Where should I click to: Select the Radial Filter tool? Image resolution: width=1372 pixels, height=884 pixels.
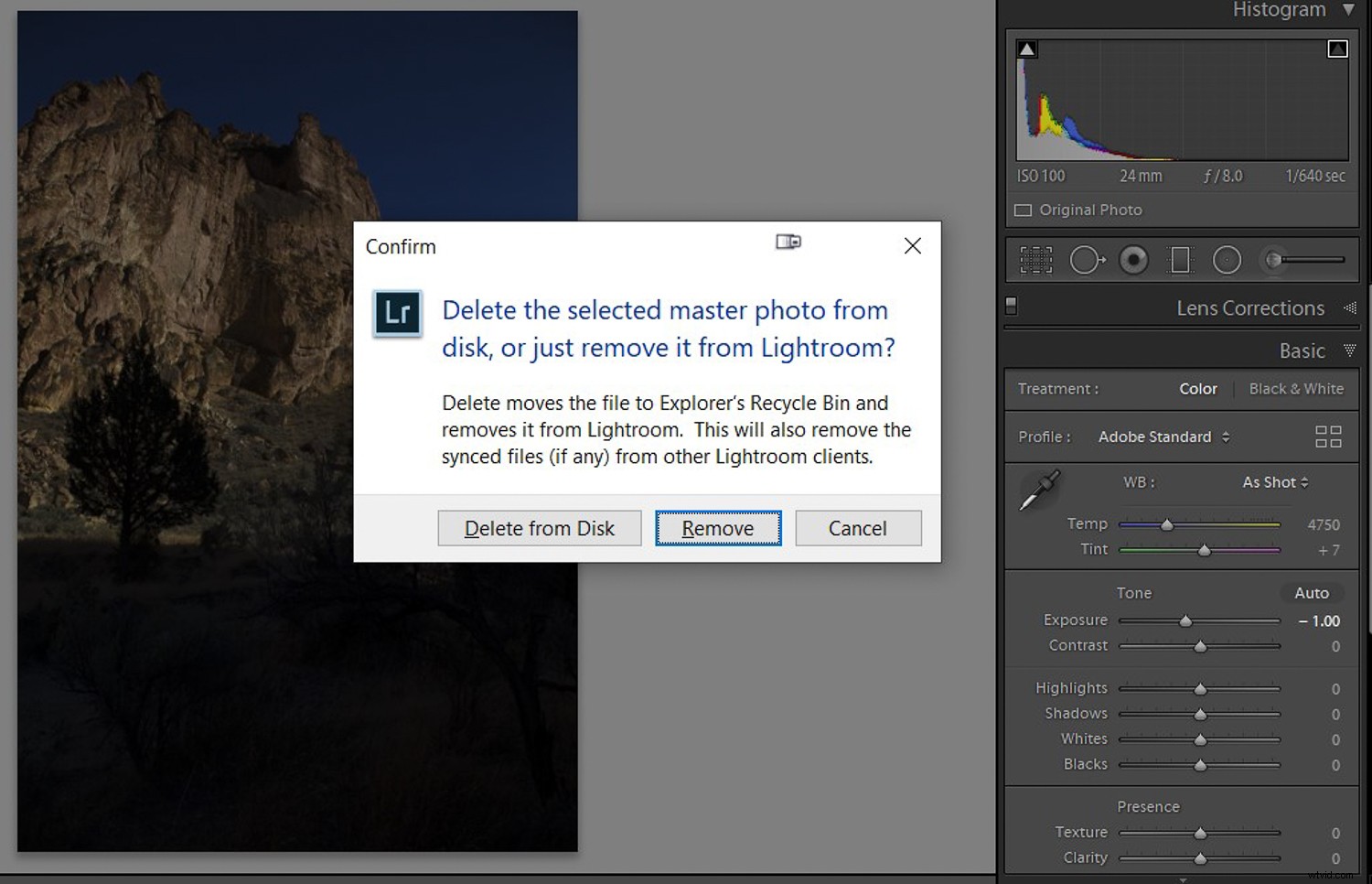click(x=1227, y=260)
